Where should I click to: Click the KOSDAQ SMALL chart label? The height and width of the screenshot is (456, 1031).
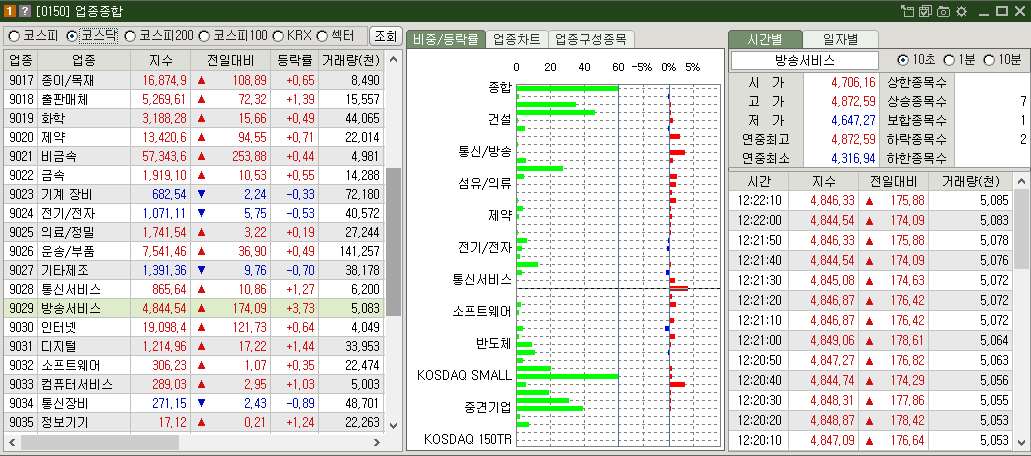464,376
